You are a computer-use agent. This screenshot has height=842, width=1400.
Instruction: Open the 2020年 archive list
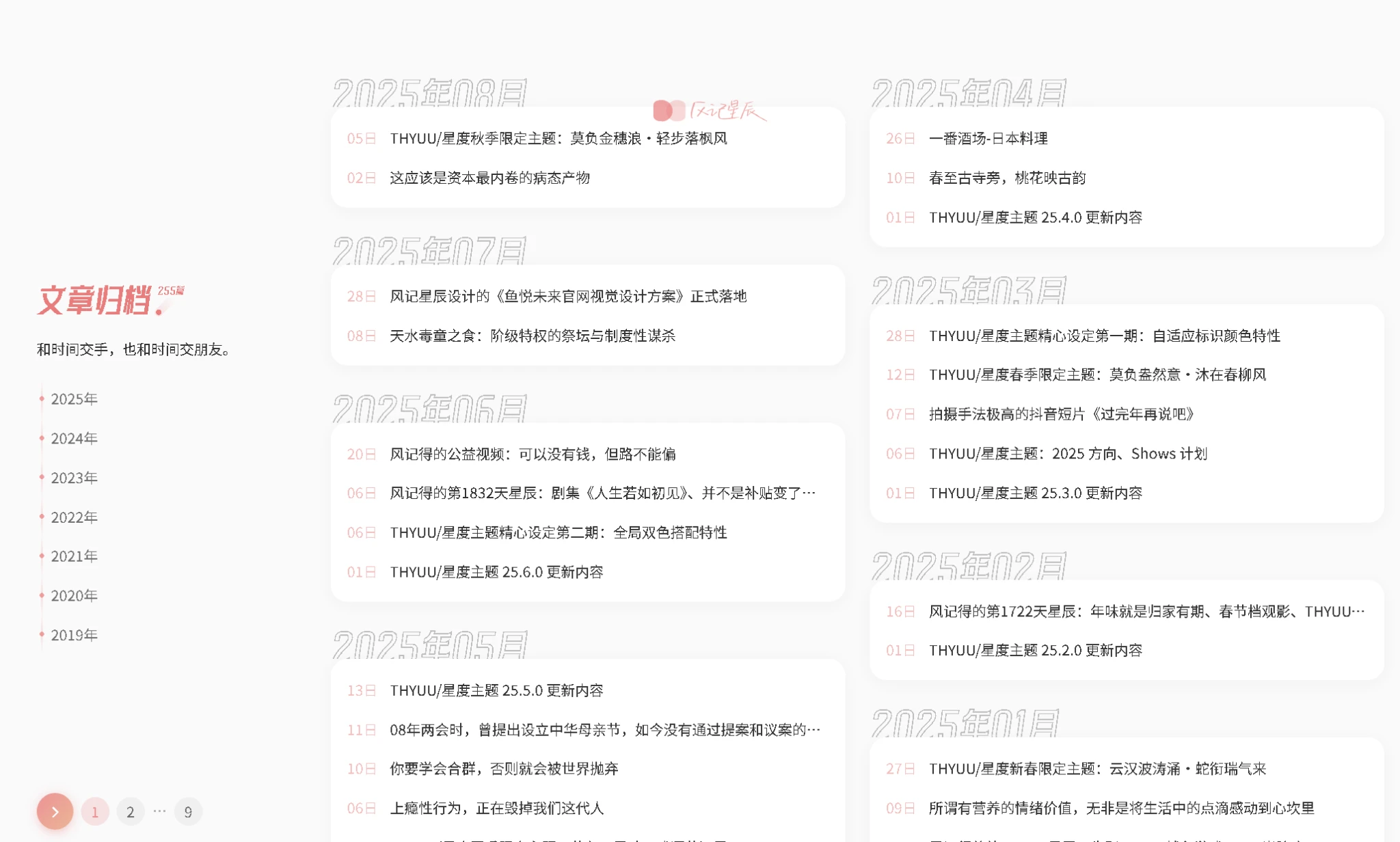(74, 596)
